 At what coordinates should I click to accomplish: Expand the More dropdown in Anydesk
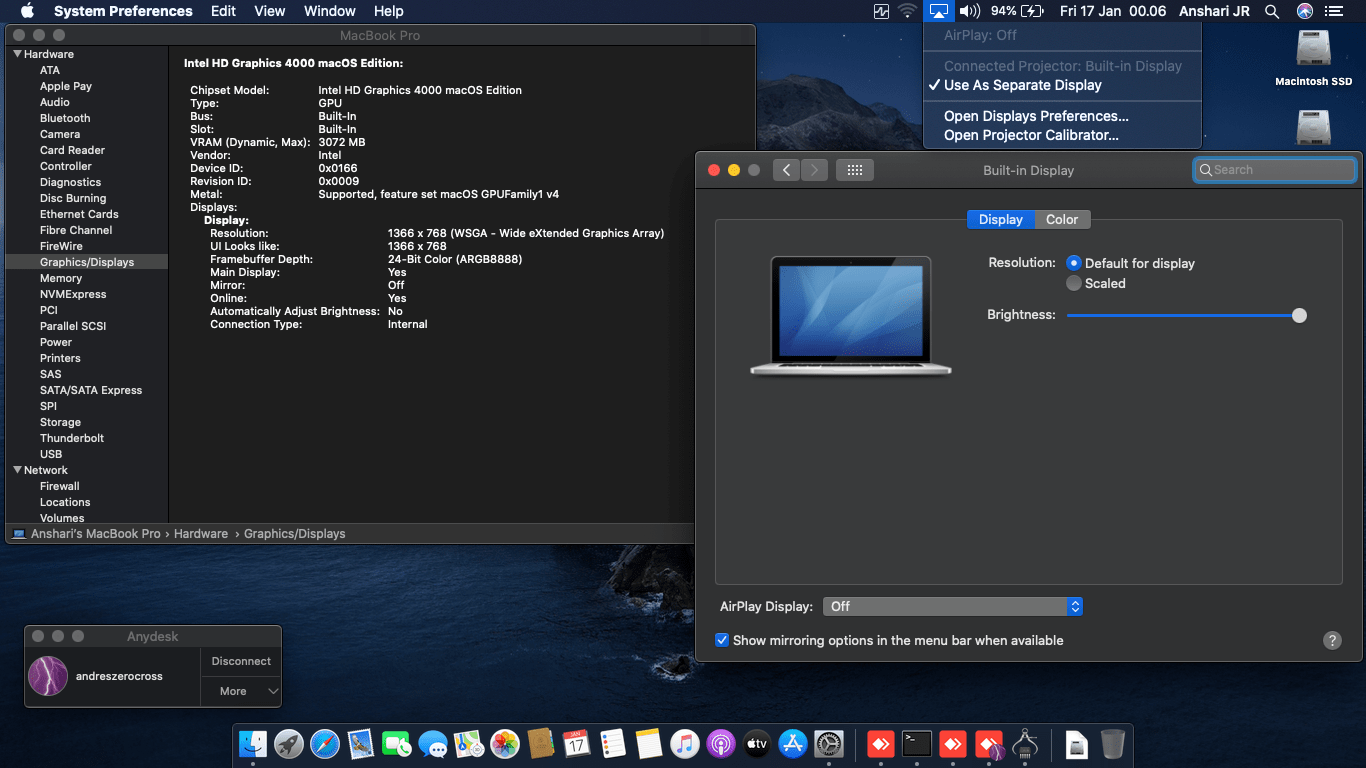tap(241, 691)
